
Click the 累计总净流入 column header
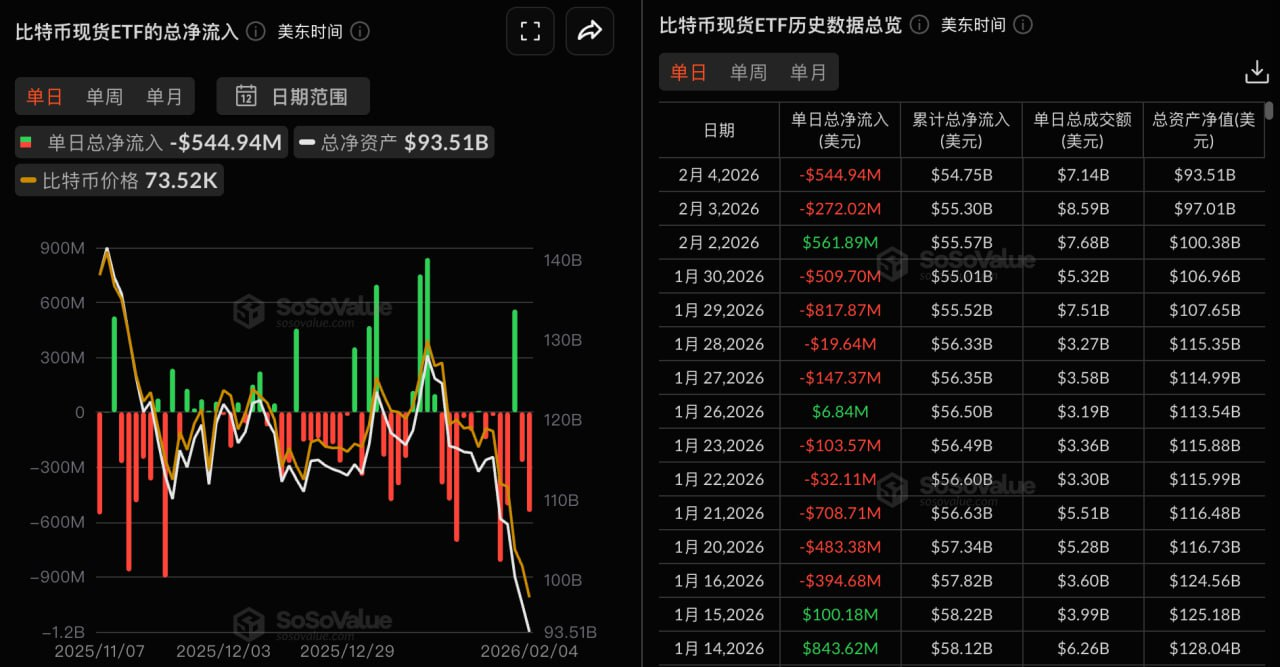961,130
